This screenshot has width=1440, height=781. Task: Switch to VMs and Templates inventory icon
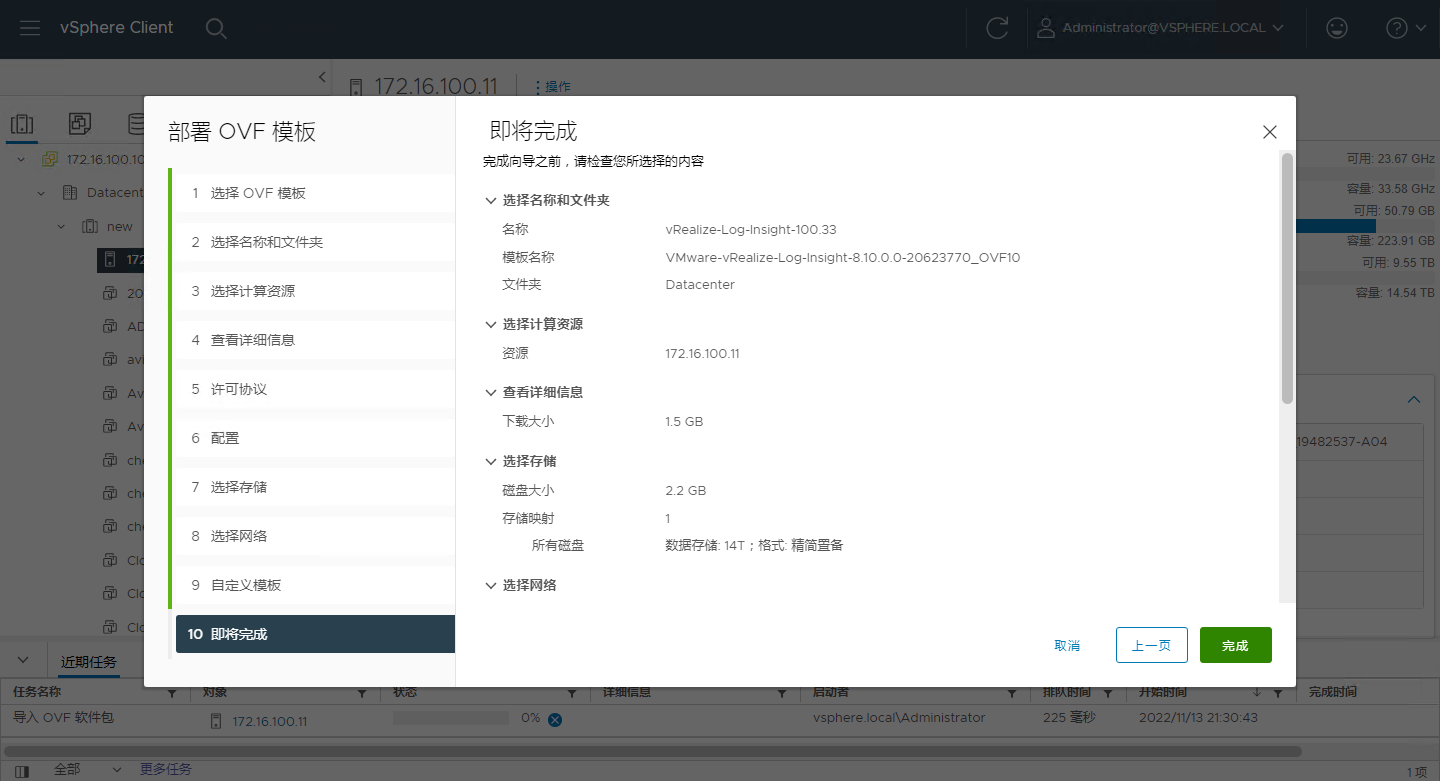80,124
